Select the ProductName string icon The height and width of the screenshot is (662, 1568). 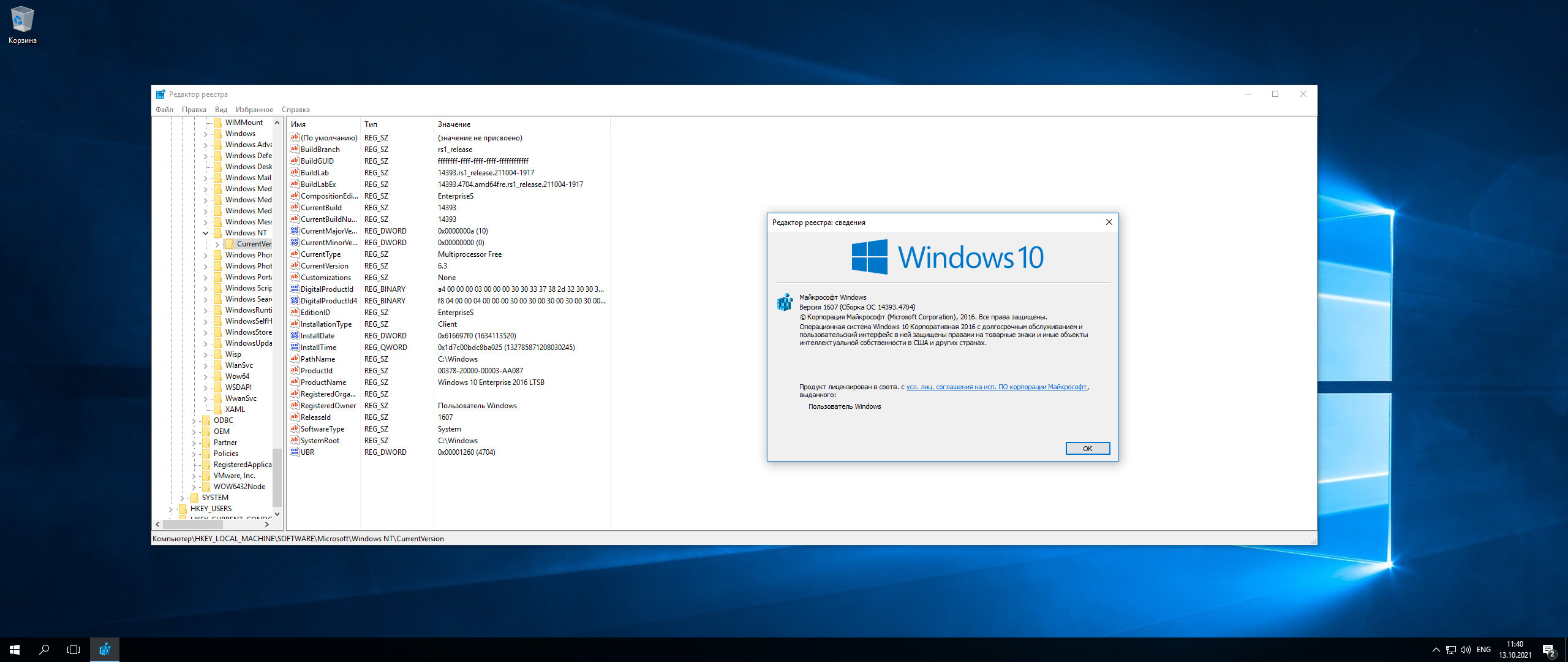coord(295,382)
